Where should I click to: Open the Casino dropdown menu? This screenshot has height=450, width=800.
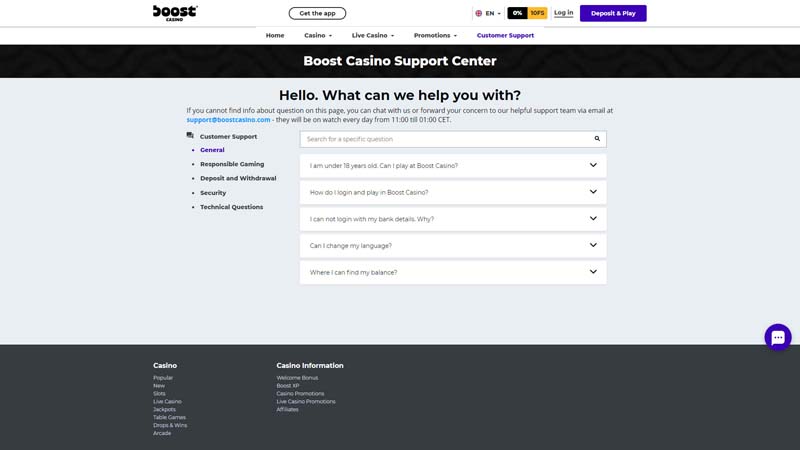(319, 35)
